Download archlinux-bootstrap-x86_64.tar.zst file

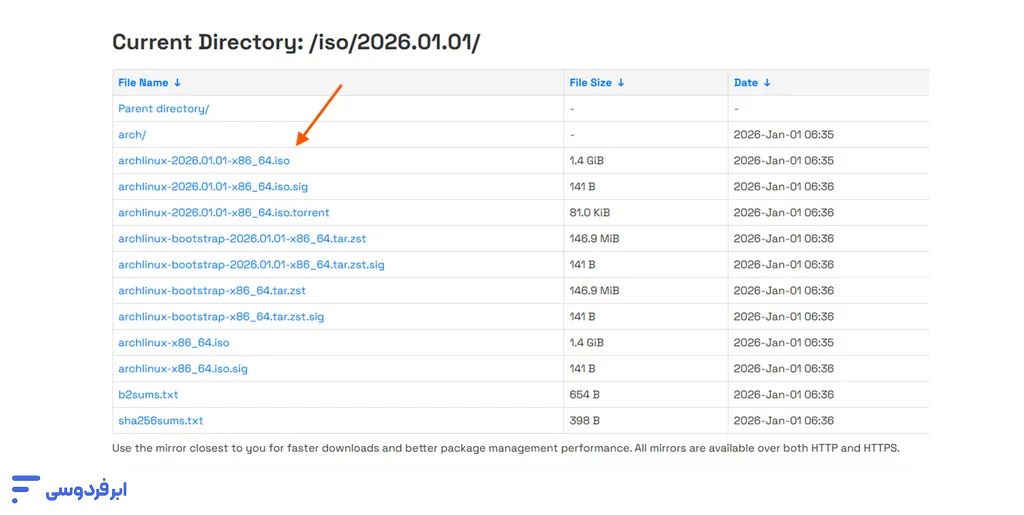point(212,290)
